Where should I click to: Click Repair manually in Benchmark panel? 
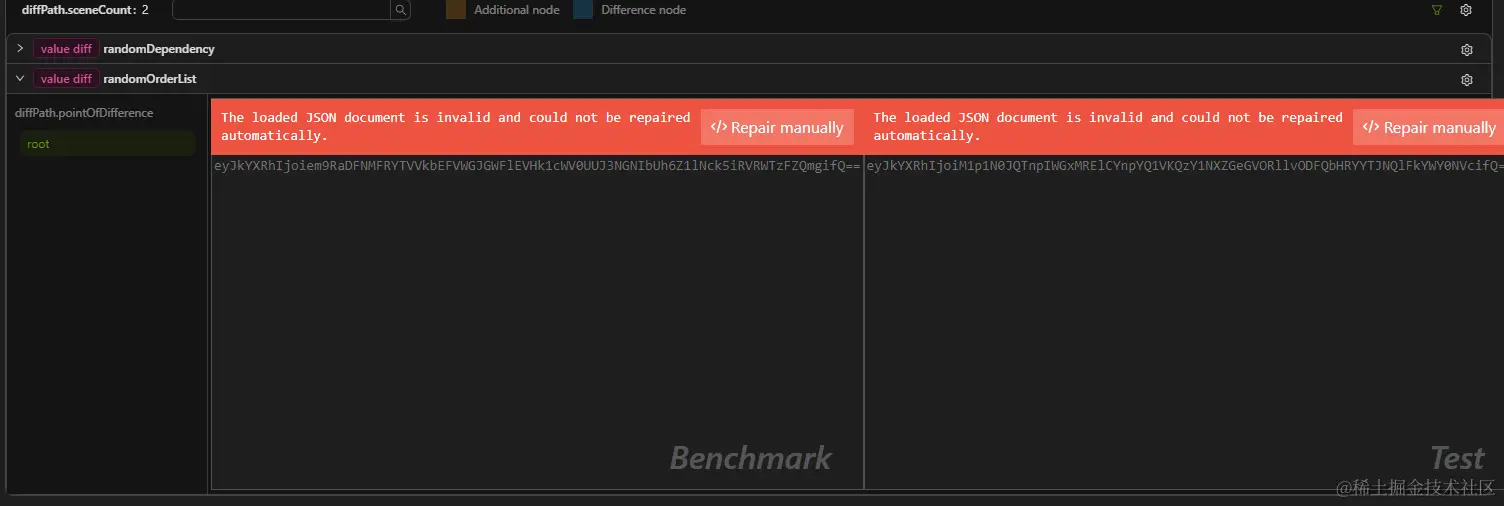click(777, 127)
